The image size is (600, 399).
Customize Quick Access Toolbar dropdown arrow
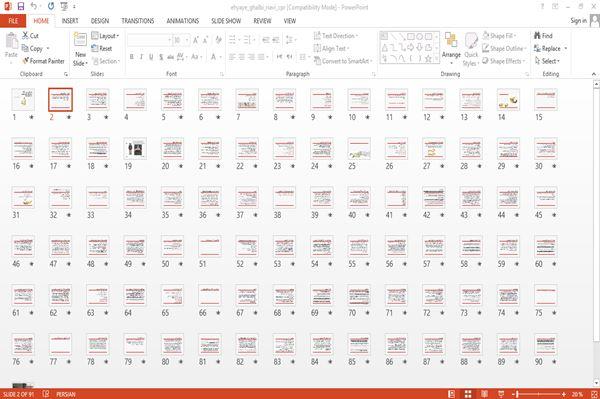pos(74,7)
